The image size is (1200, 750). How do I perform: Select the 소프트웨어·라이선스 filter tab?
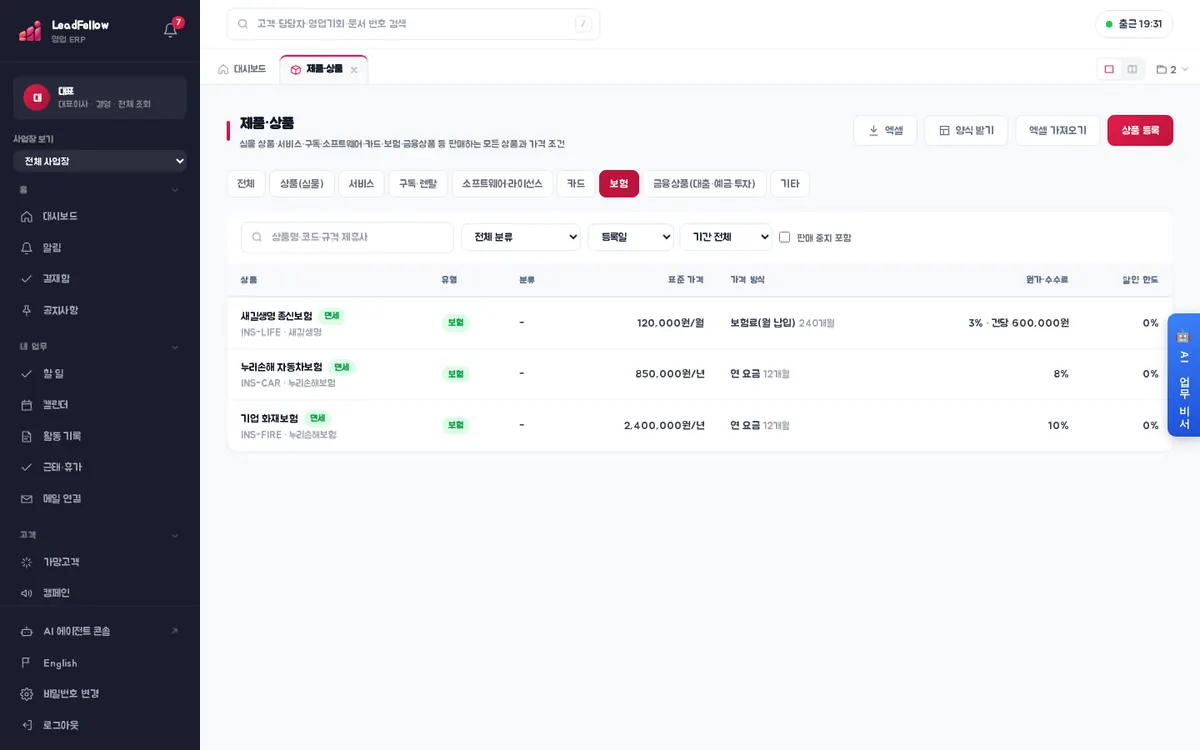502,184
